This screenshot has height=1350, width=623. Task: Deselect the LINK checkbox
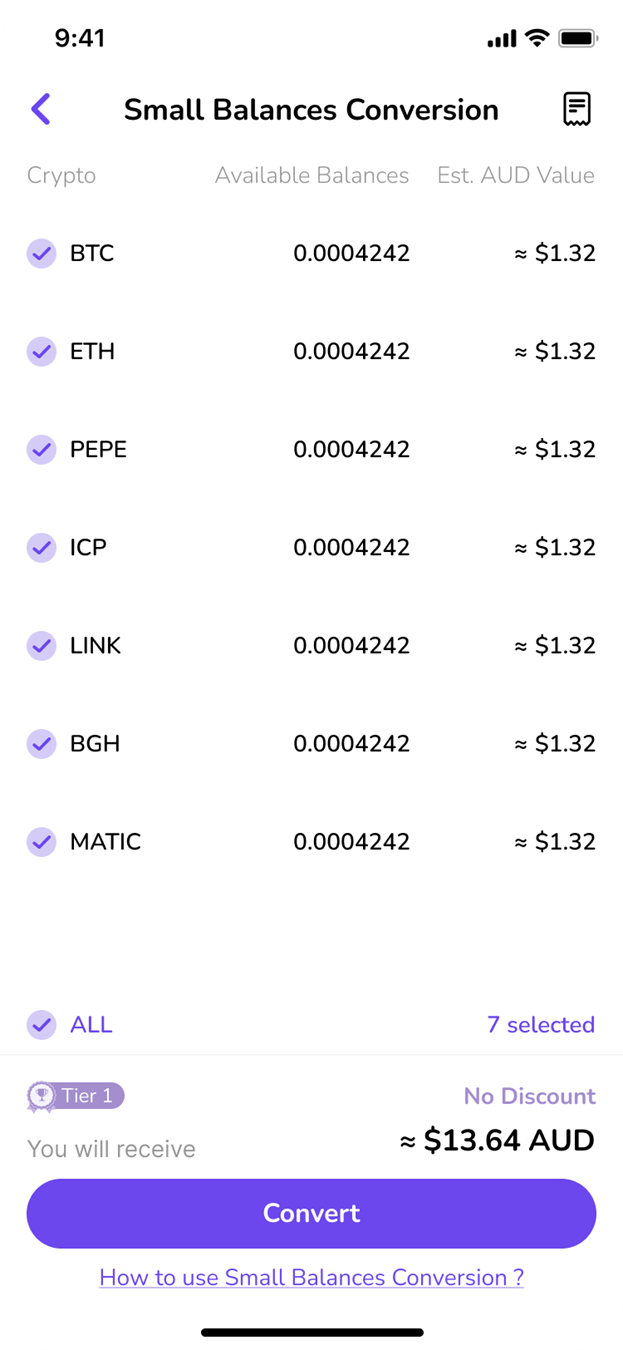coord(41,646)
